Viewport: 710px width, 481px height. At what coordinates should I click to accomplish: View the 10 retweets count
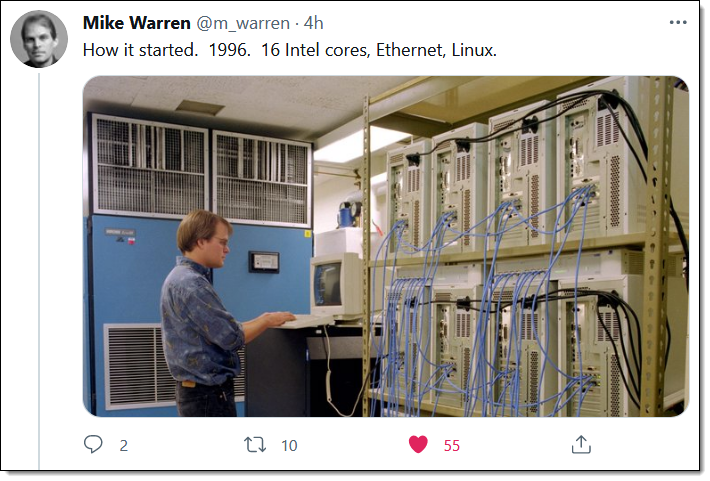289,446
